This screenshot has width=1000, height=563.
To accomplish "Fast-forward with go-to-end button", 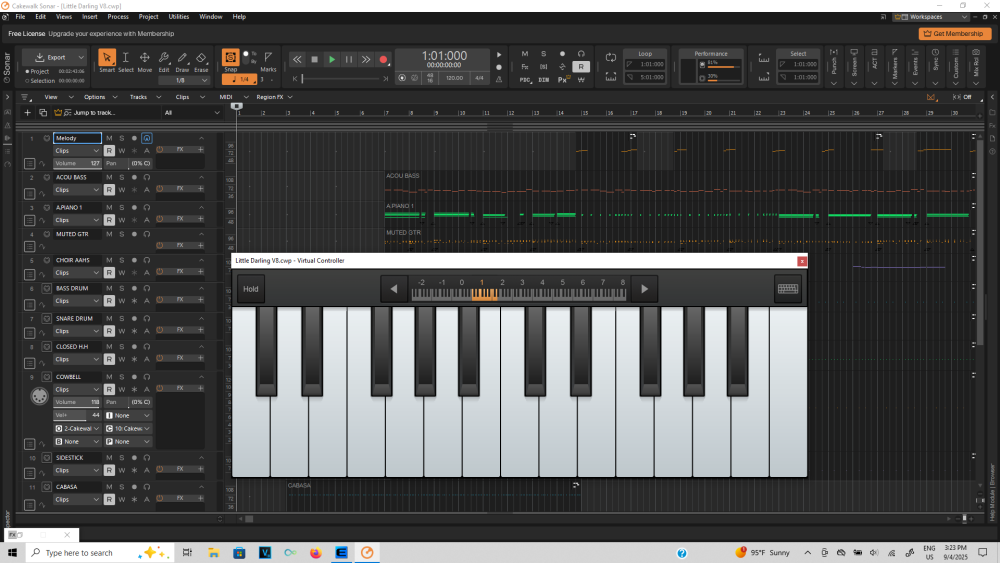I will (x=366, y=59).
